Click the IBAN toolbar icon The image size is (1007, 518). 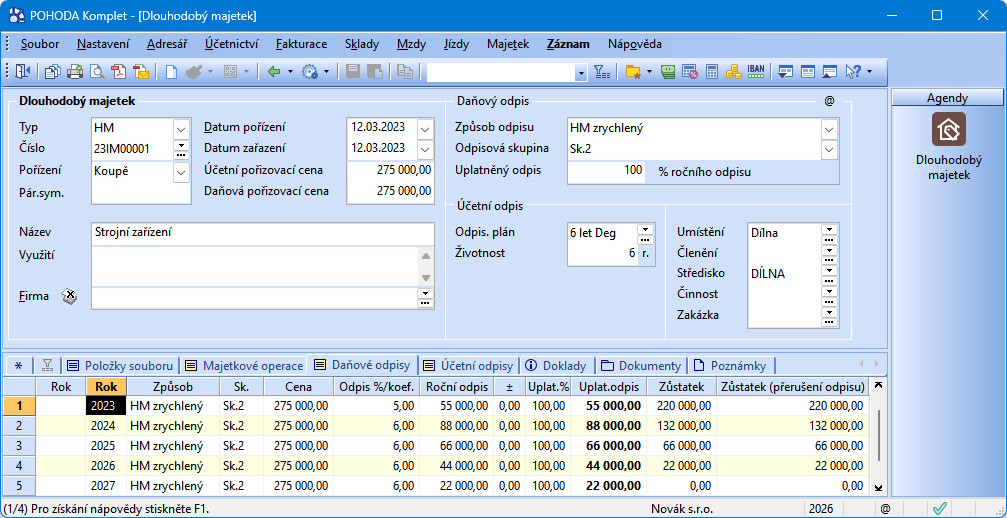click(x=756, y=72)
